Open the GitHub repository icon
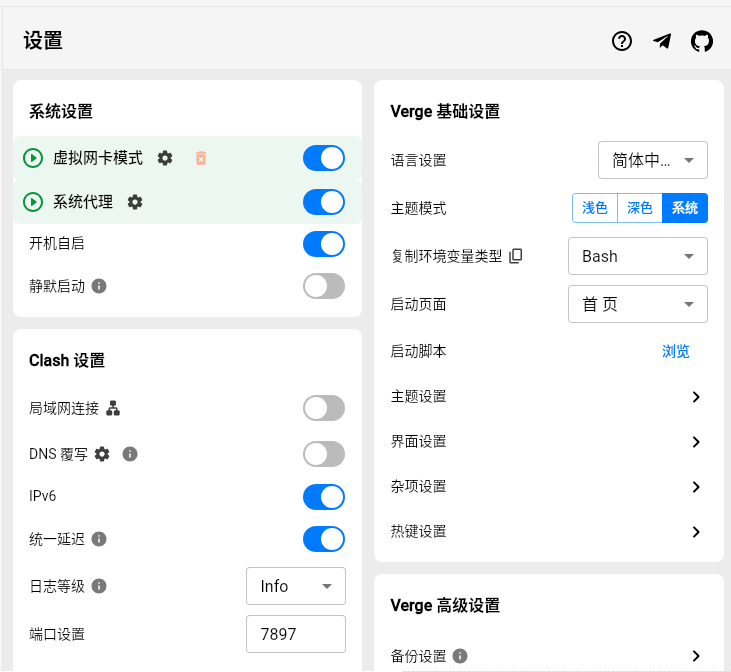731x672 pixels. (x=702, y=42)
